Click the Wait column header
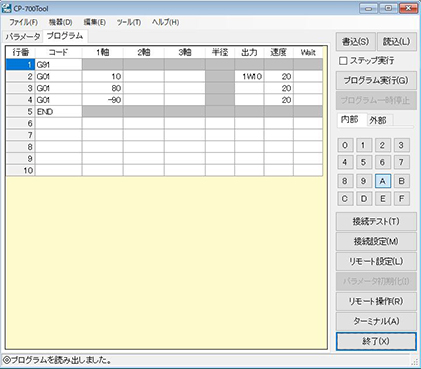 pyautogui.click(x=308, y=52)
